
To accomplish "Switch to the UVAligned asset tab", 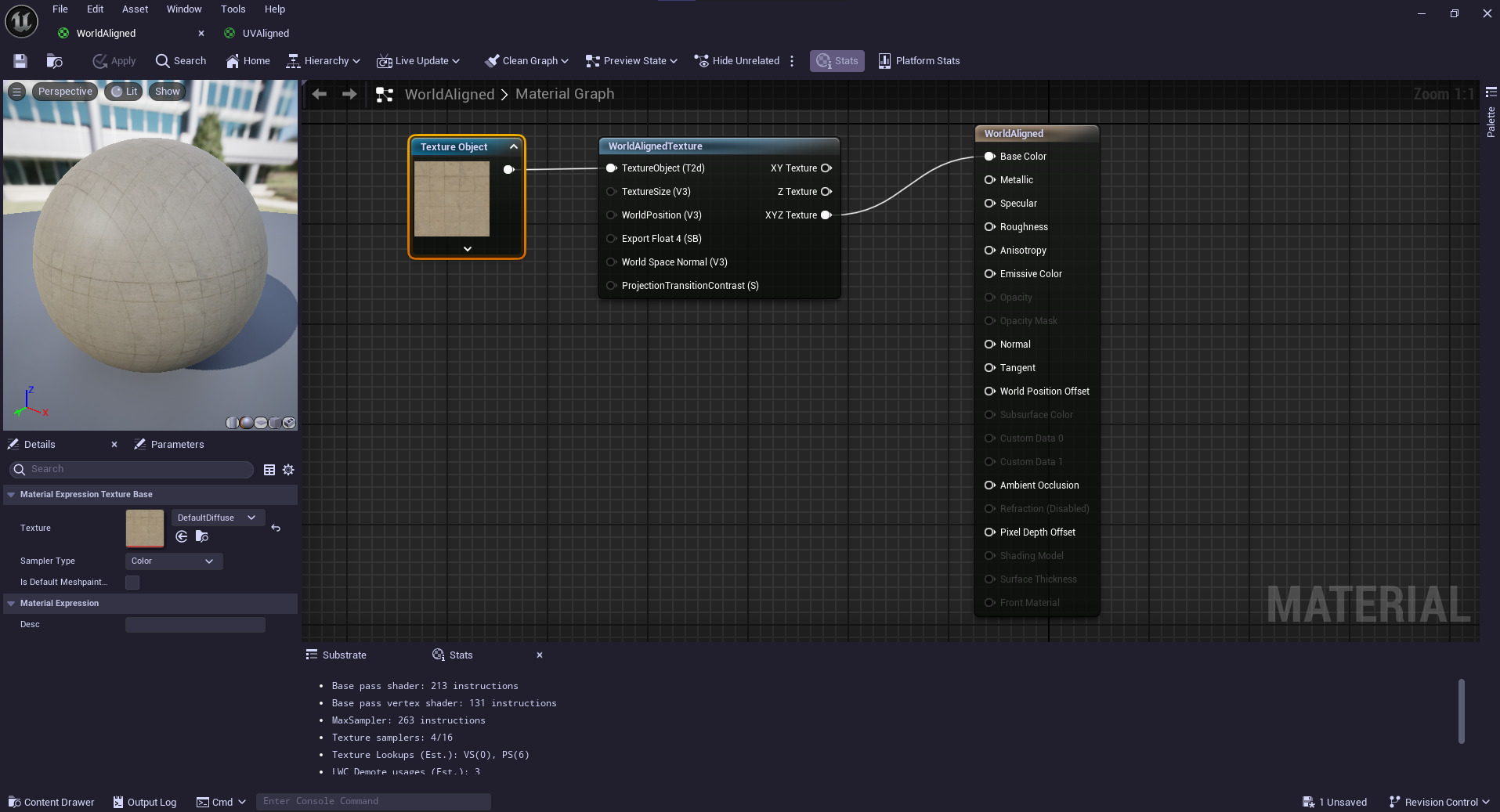I will pyautogui.click(x=264, y=33).
